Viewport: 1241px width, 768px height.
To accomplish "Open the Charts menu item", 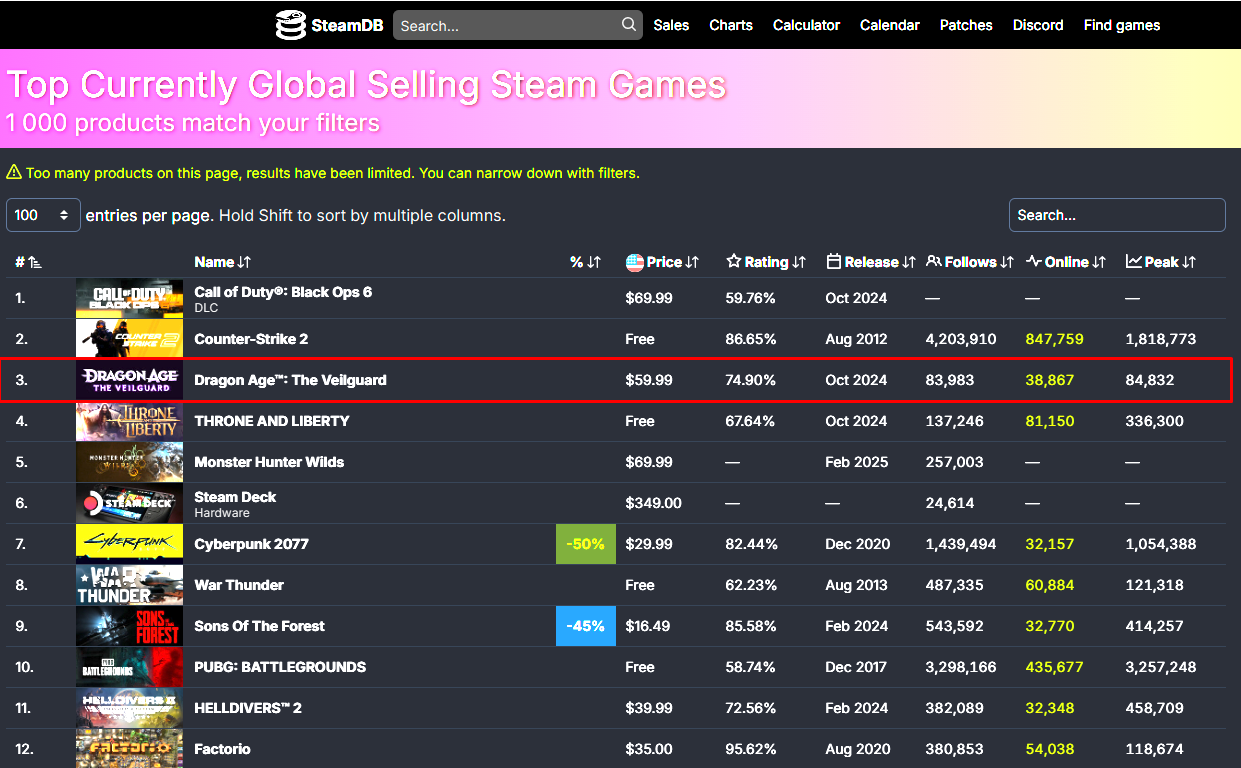I will (731, 25).
